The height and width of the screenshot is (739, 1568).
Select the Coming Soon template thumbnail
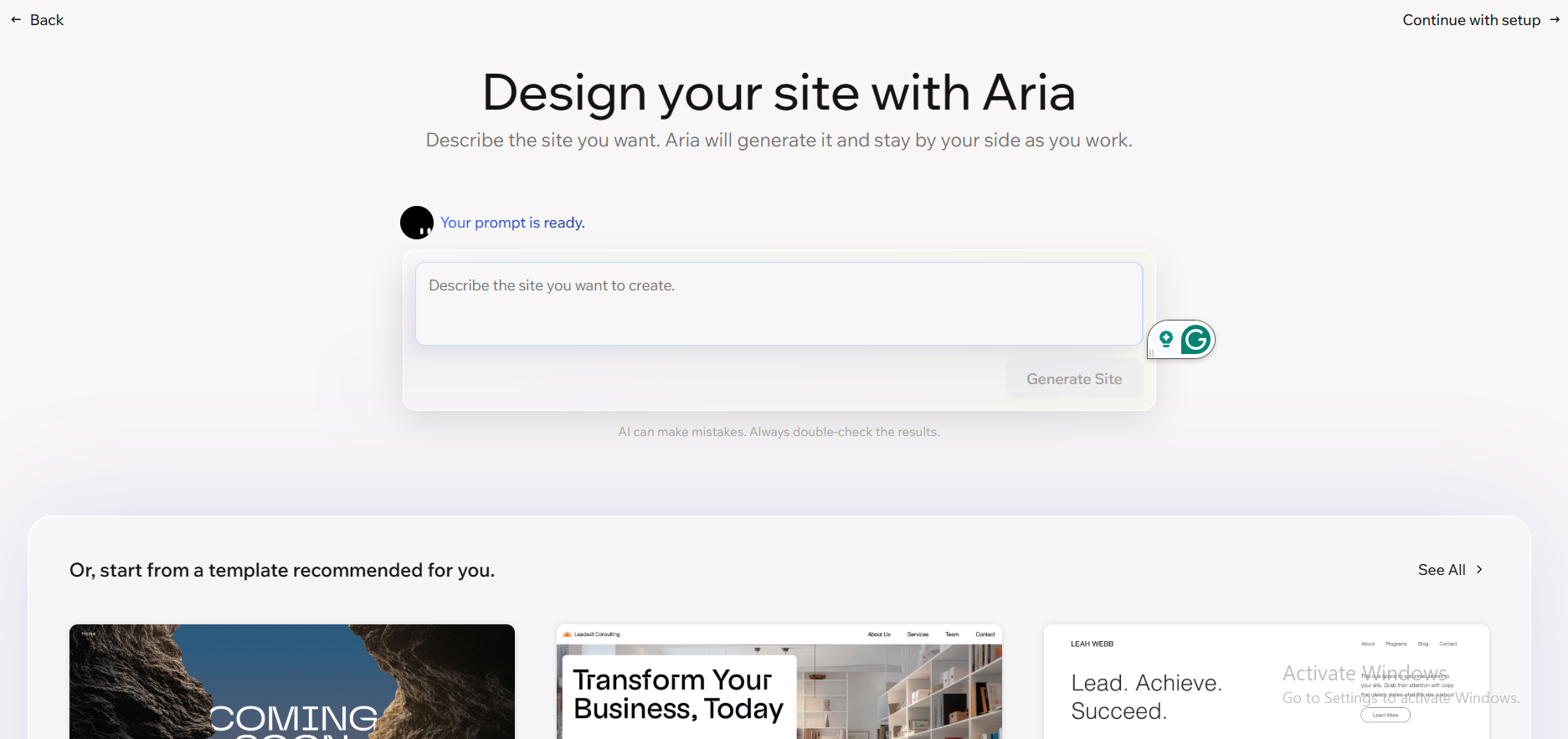(x=292, y=681)
